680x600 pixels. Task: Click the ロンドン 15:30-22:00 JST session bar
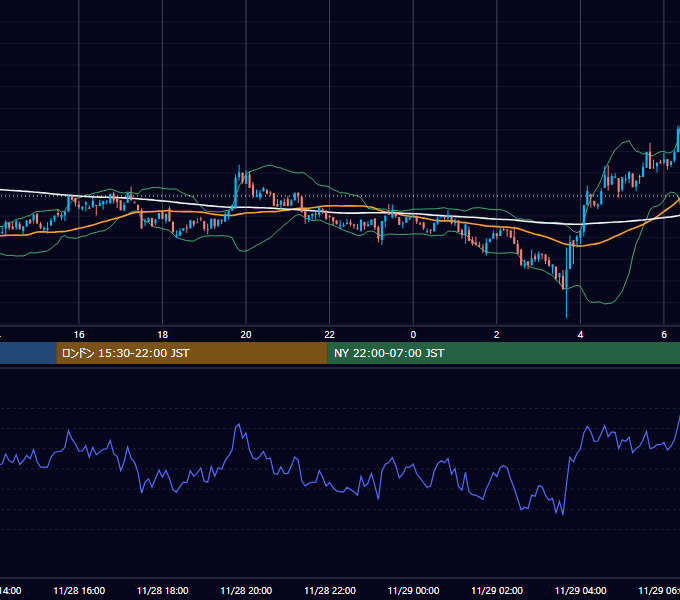tap(192, 353)
